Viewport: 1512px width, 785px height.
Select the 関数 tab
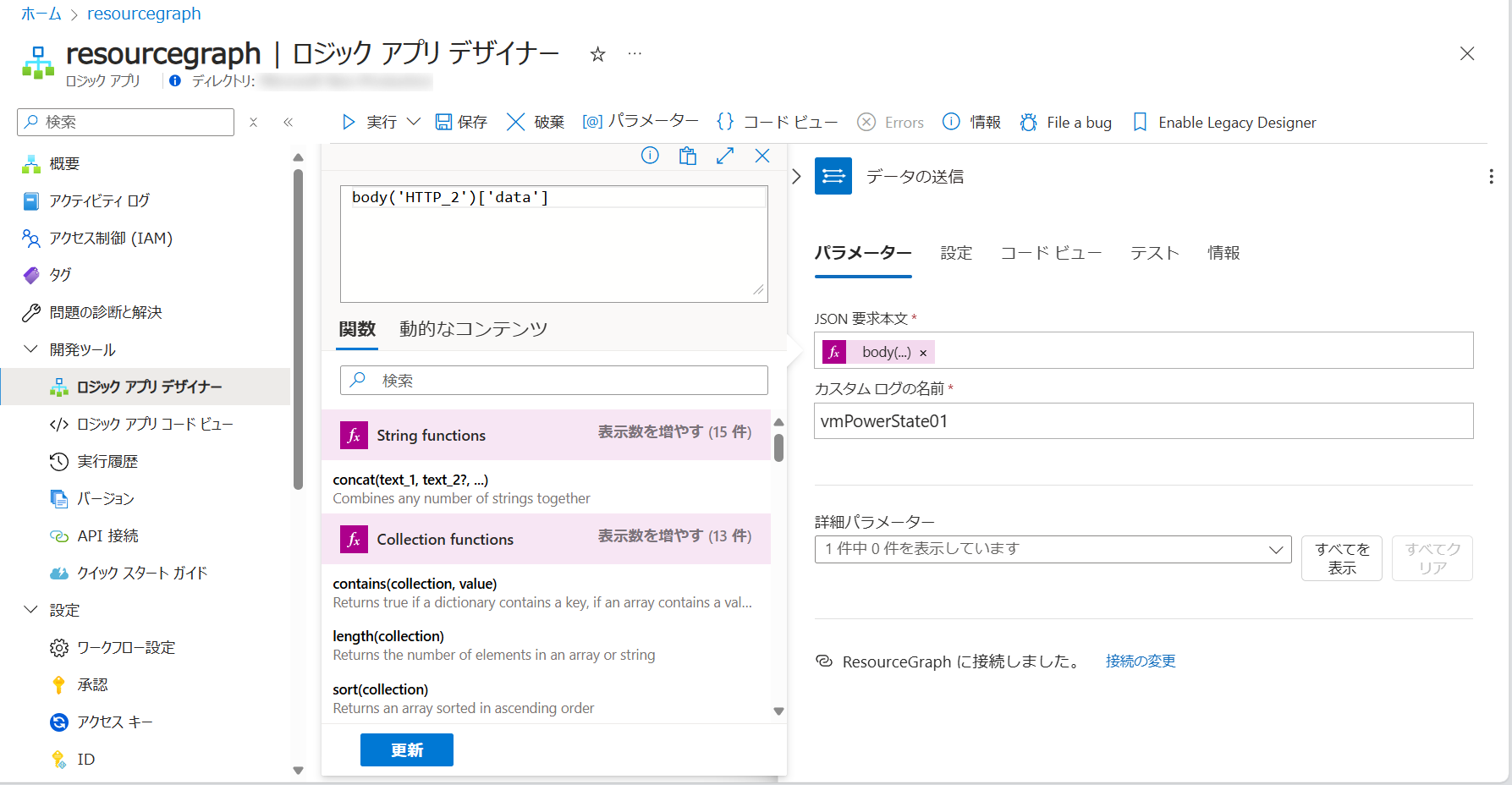point(357,329)
